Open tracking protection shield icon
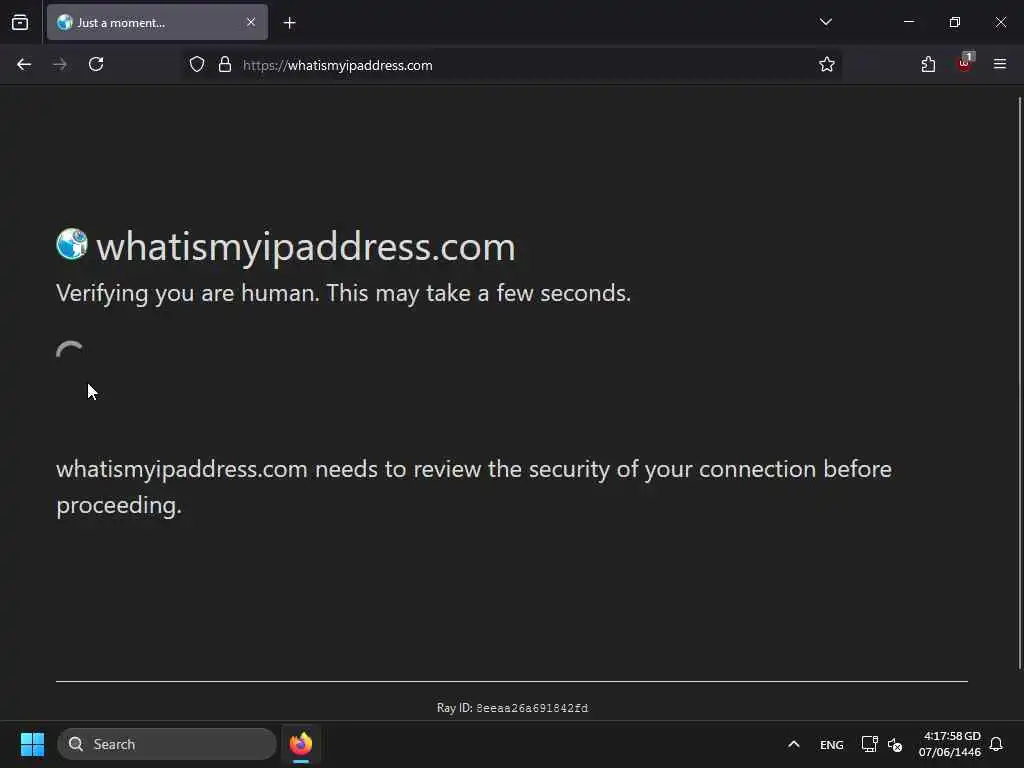Viewport: 1024px width, 768px height. pos(197,64)
